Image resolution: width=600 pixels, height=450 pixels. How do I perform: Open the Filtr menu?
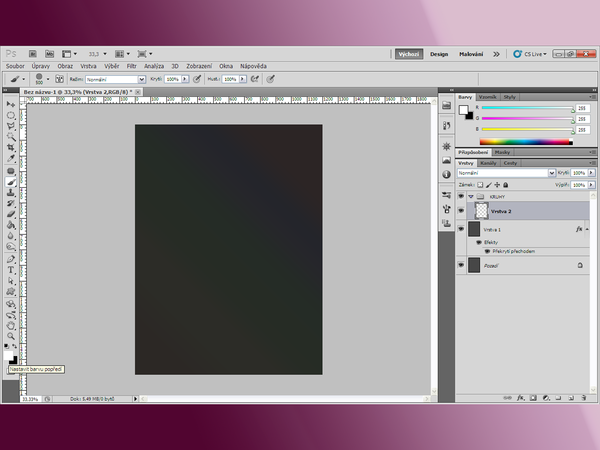[x=131, y=65]
